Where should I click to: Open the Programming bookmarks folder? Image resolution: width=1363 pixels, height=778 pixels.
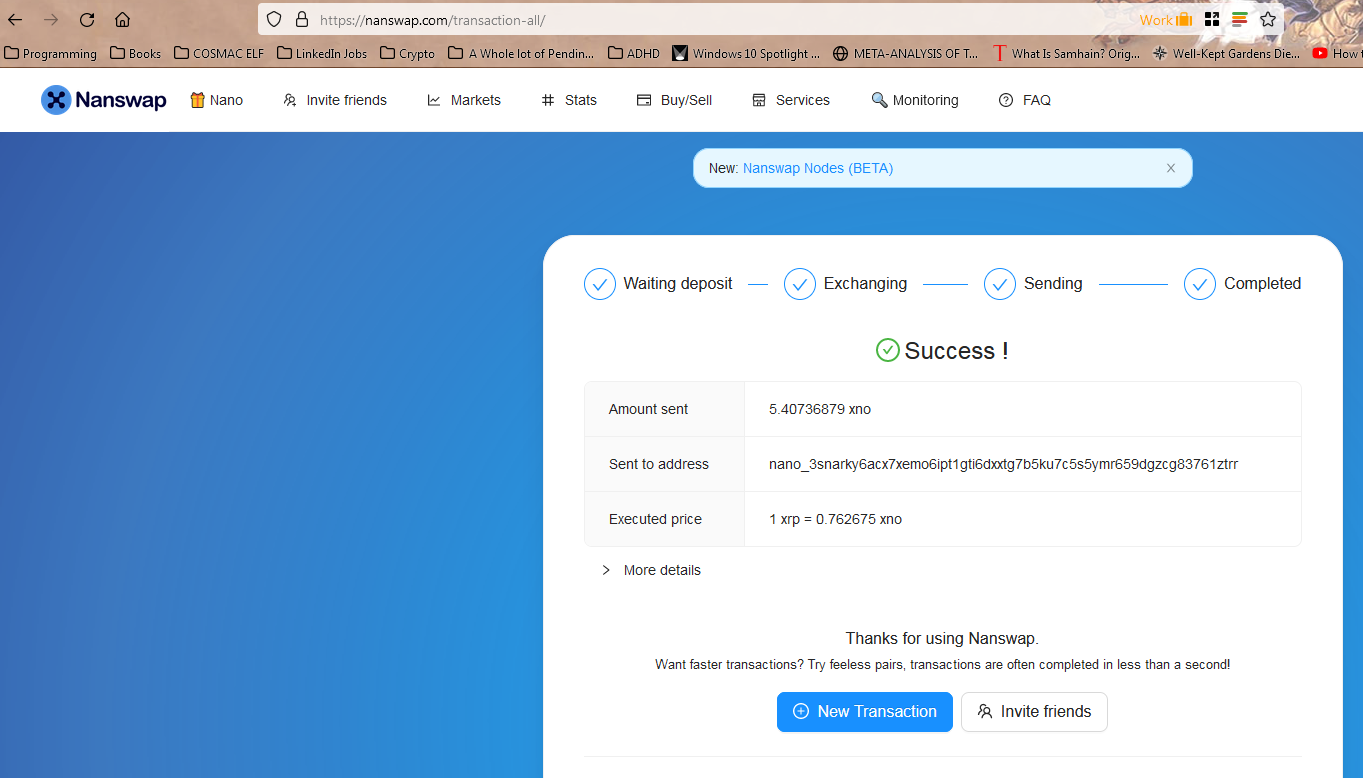pos(51,54)
